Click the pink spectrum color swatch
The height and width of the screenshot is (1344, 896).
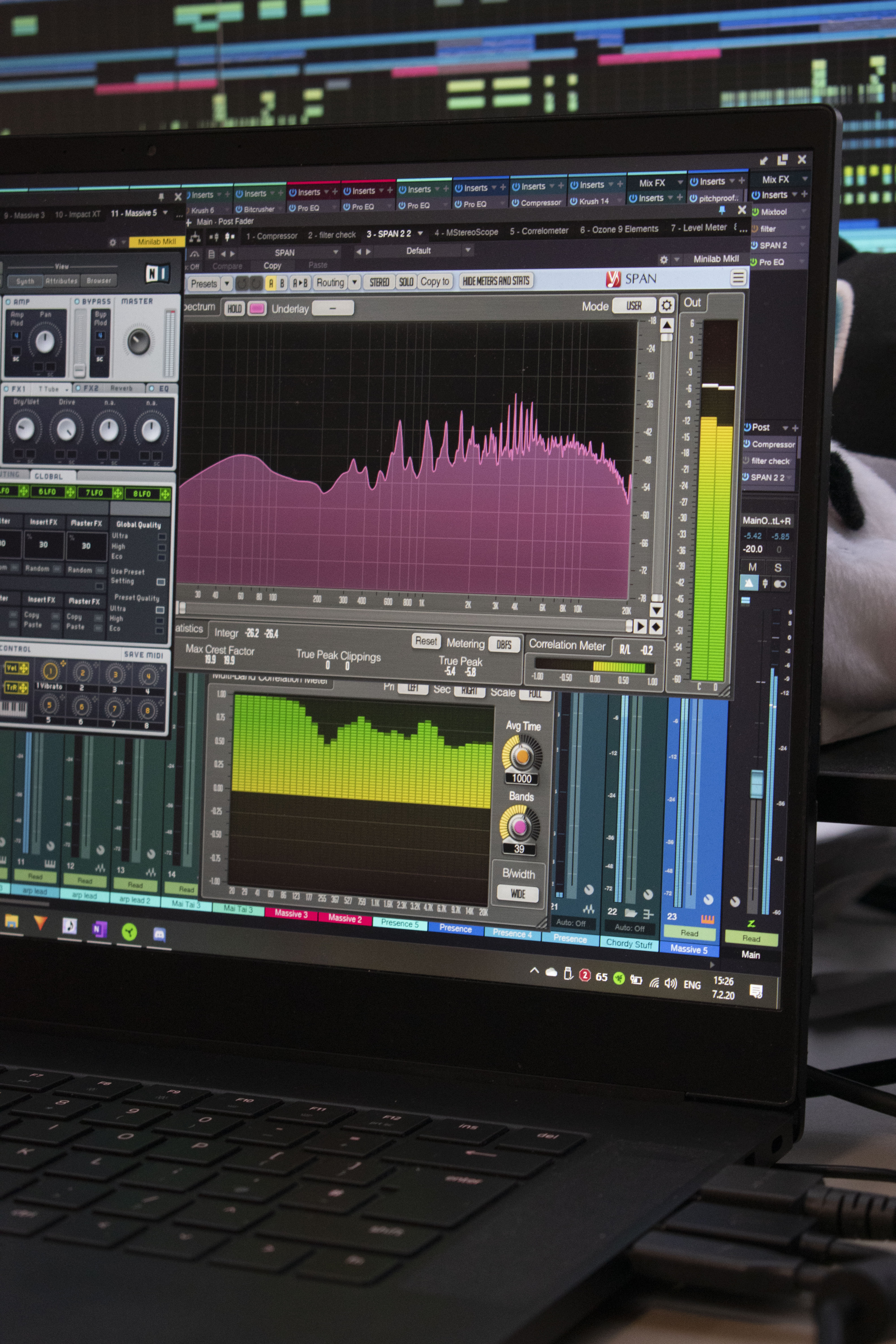[257, 309]
